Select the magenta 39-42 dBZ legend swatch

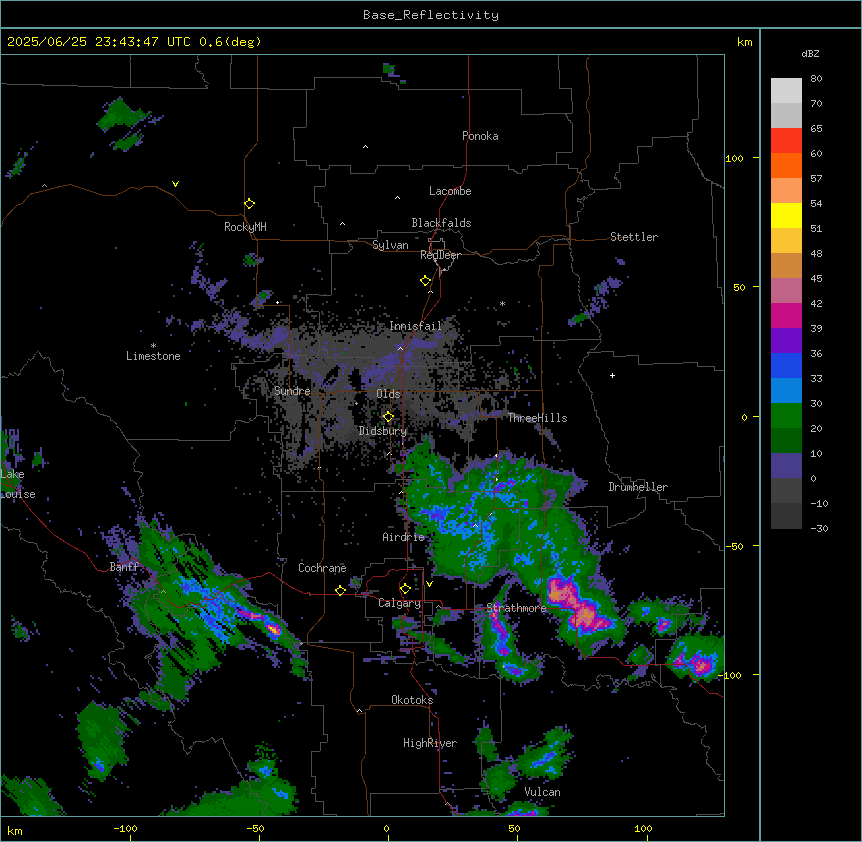click(786, 315)
